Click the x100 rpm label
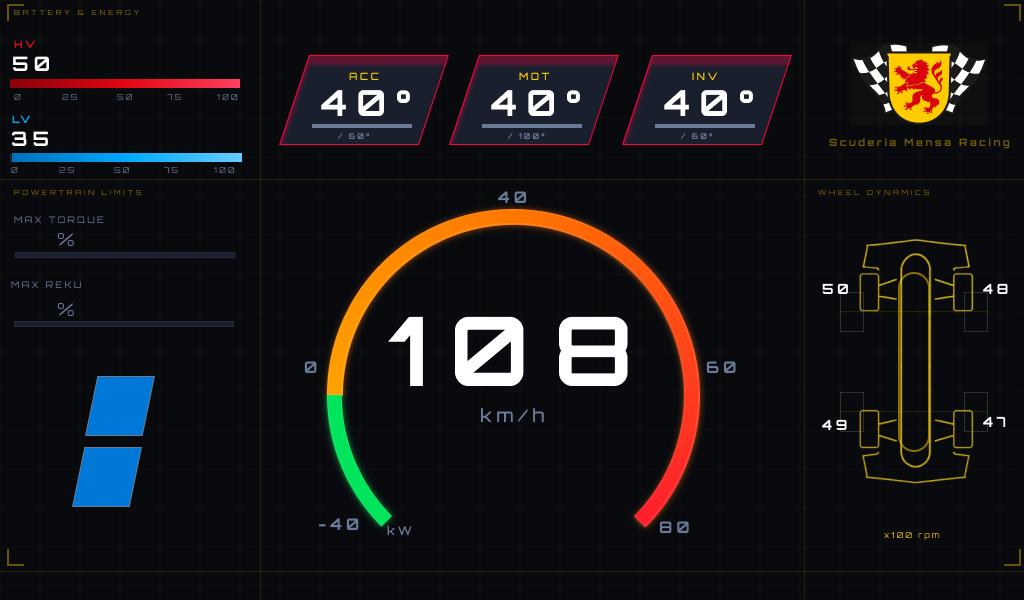This screenshot has width=1024, height=600. click(912, 535)
